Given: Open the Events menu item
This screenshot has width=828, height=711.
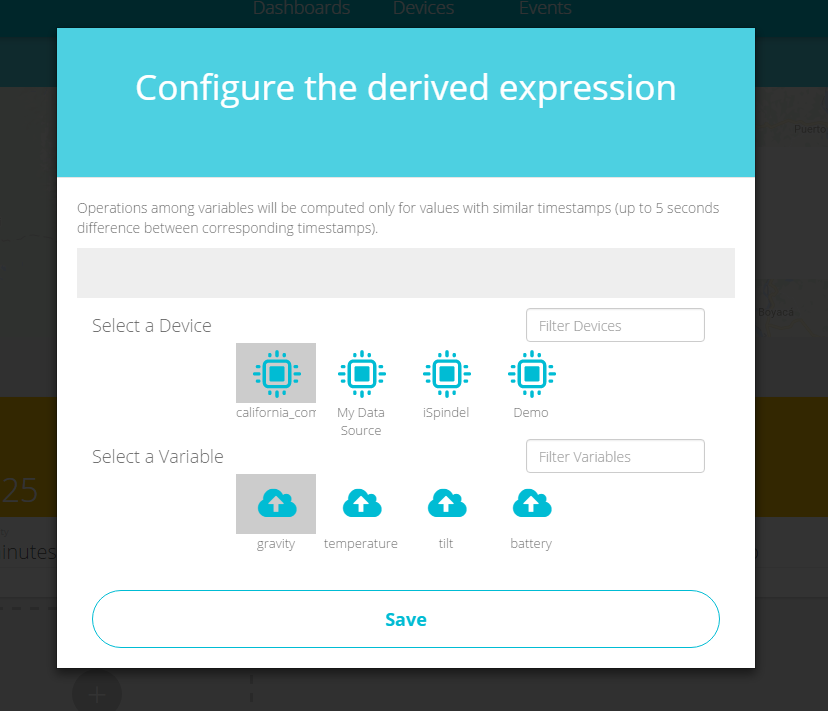Looking at the screenshot, I should (x=545, y=9).
